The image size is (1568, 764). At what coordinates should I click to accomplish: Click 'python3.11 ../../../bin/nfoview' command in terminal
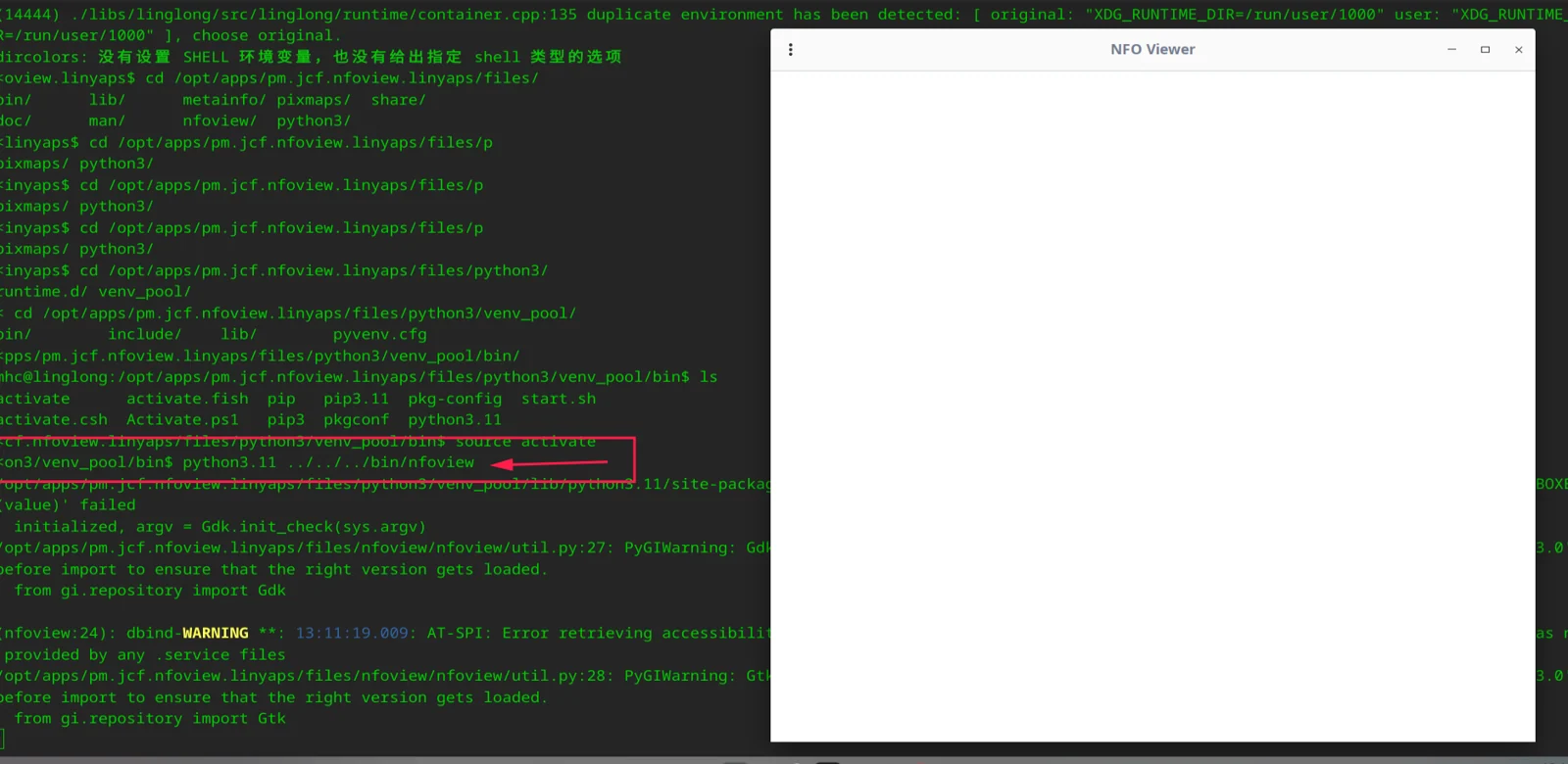pos(328,462)
